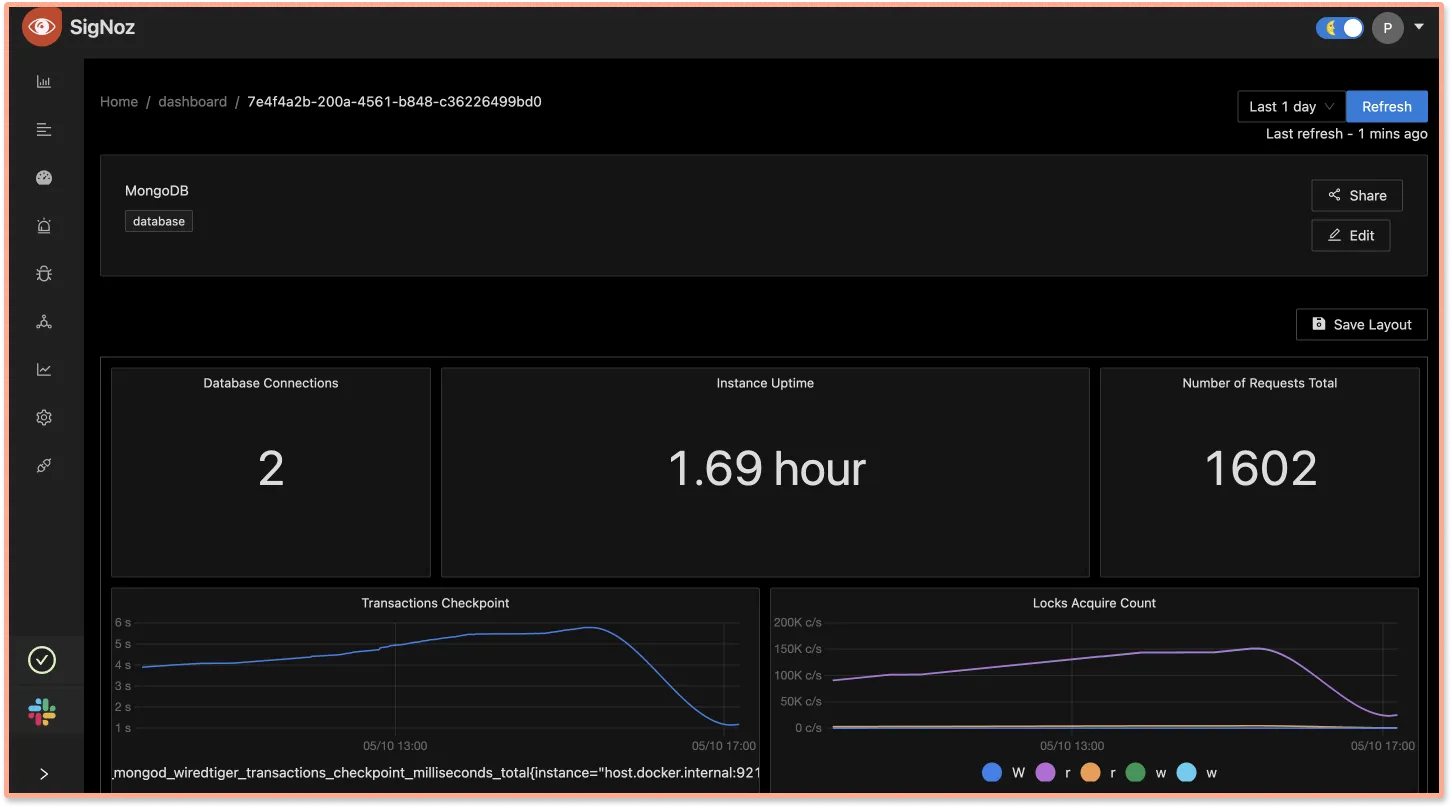
Task: Open the Dashboards gauge icon in sidebar
Action: (x=43, y=178)
